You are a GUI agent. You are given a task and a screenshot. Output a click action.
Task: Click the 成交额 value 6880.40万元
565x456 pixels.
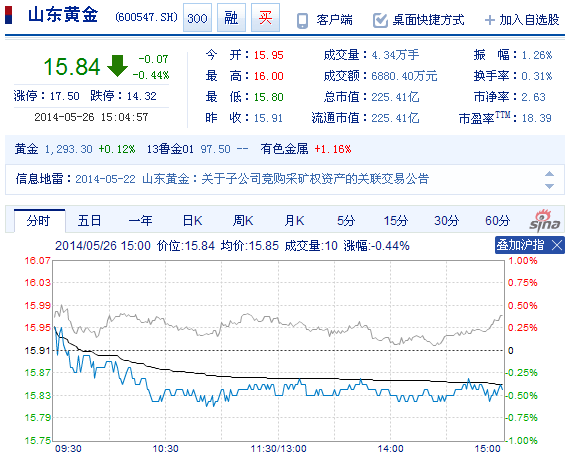pyautogui.click(x=404, y=76)
